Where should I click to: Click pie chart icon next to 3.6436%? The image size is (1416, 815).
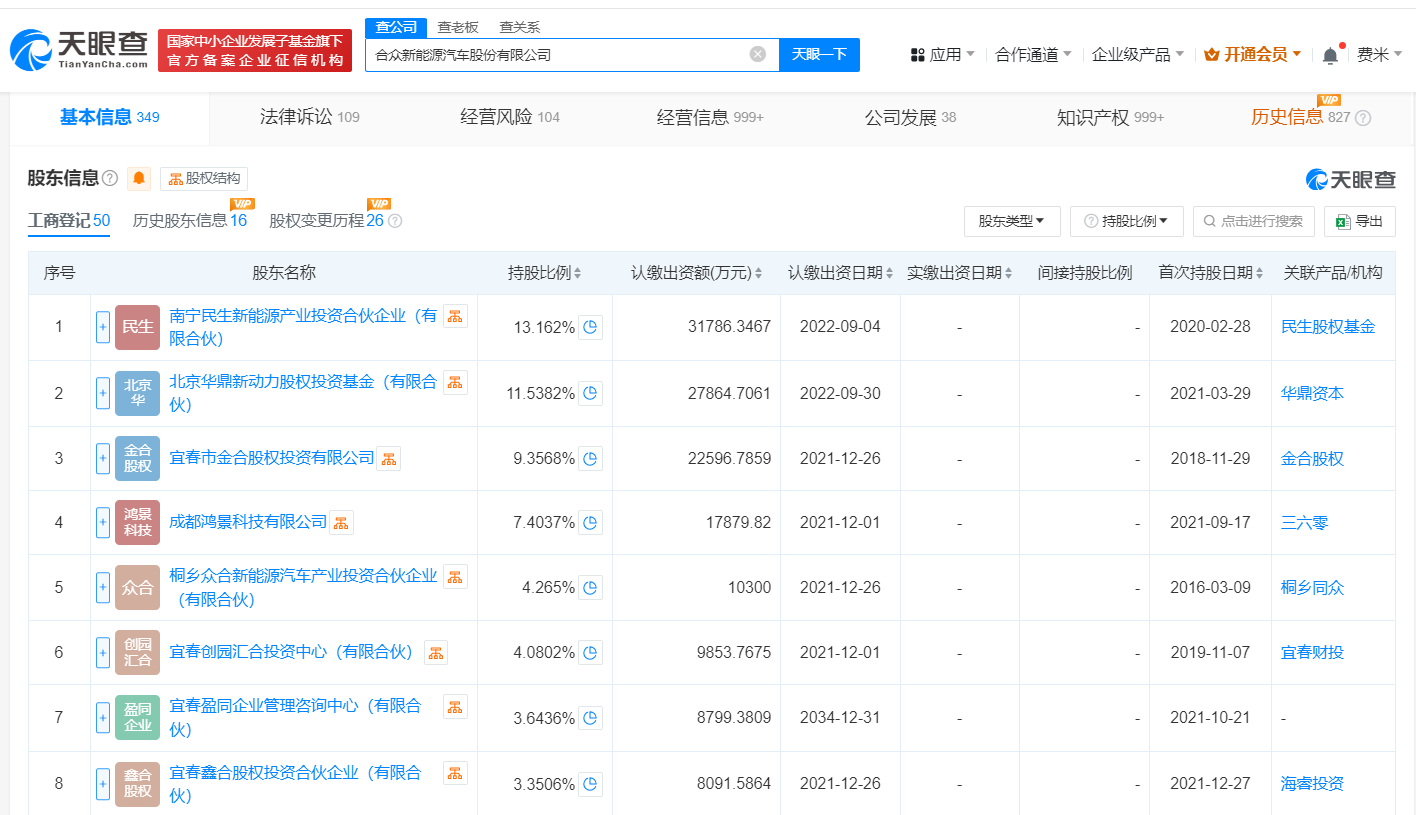click(590, 717)
